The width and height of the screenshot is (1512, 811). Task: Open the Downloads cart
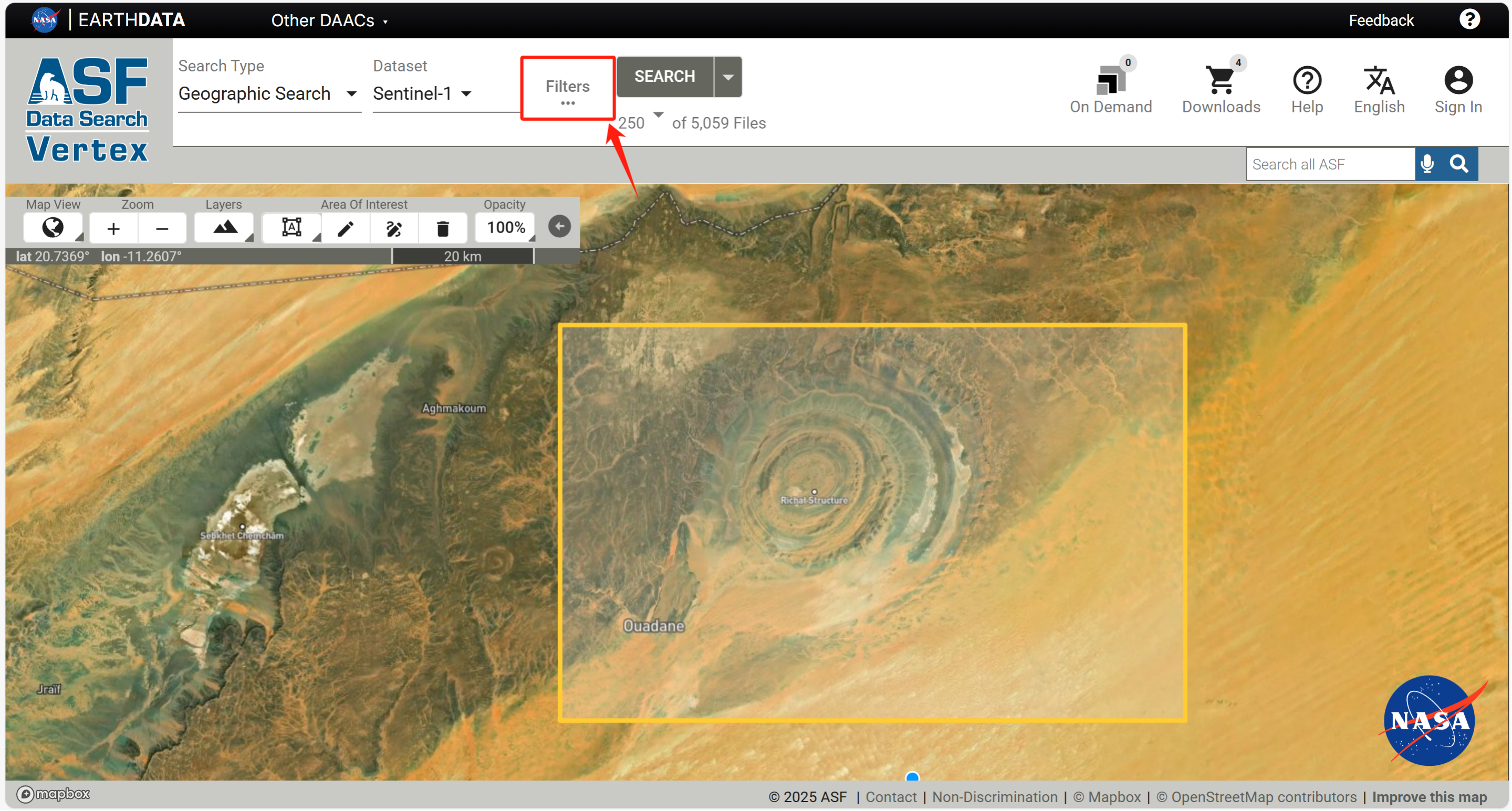coord(1222,90)
